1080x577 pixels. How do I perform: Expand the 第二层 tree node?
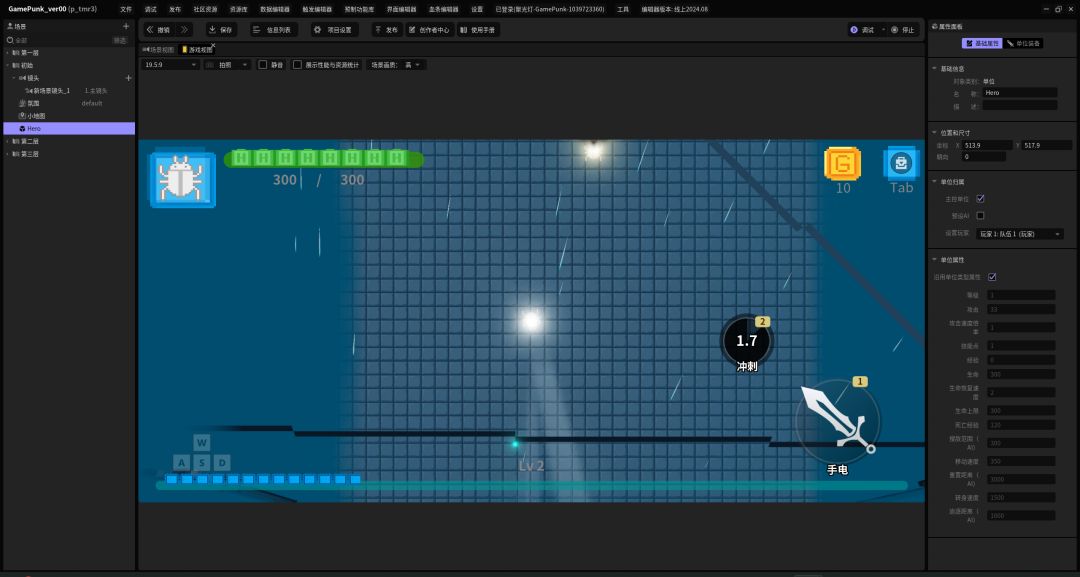tap(8, 141)
